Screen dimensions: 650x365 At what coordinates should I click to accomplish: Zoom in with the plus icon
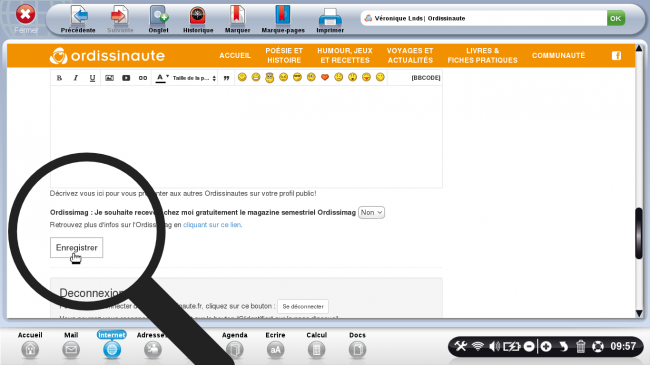click(546, 346)
